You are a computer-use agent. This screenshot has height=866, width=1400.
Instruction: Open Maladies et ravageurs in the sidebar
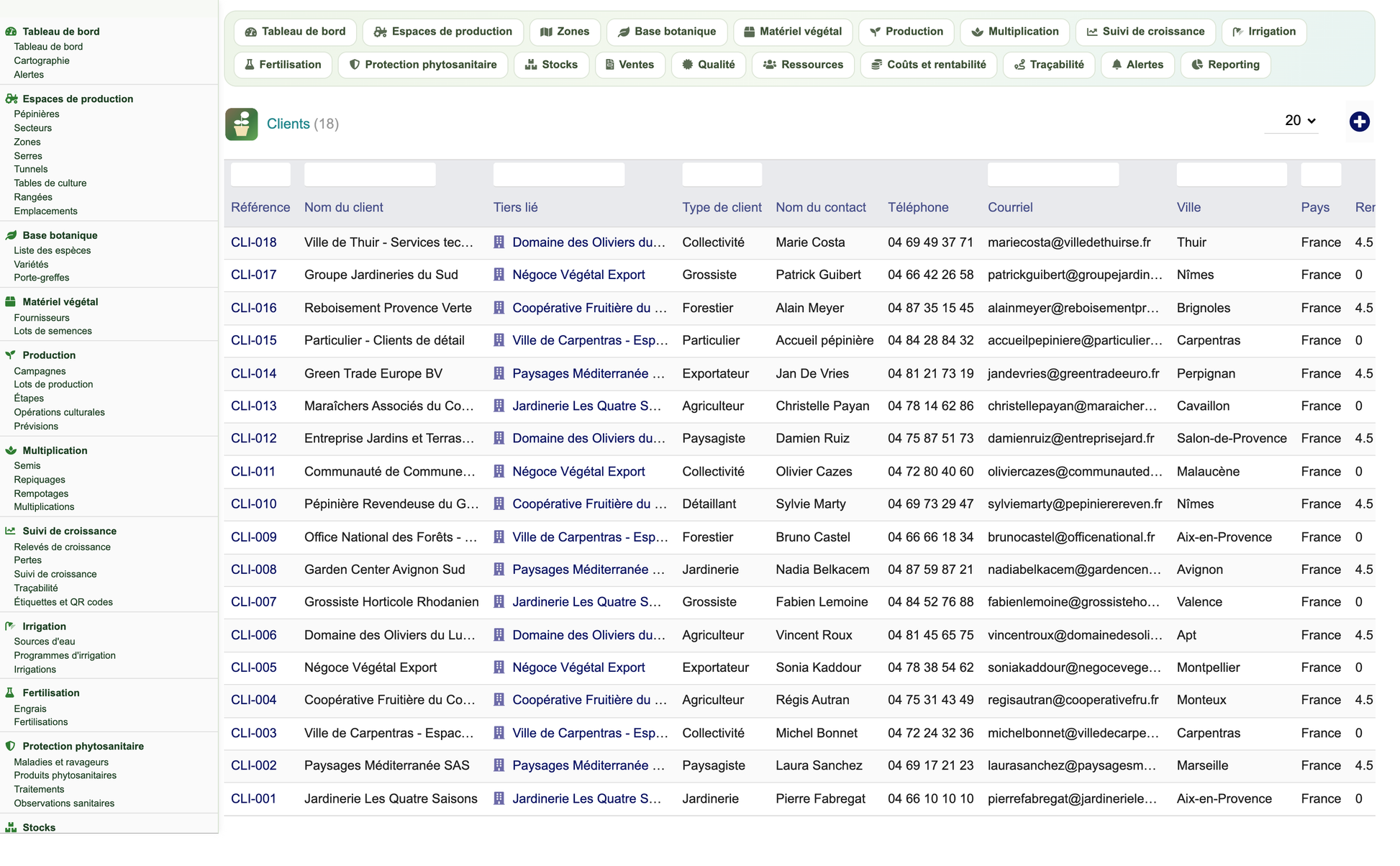[x=61, y=762]
